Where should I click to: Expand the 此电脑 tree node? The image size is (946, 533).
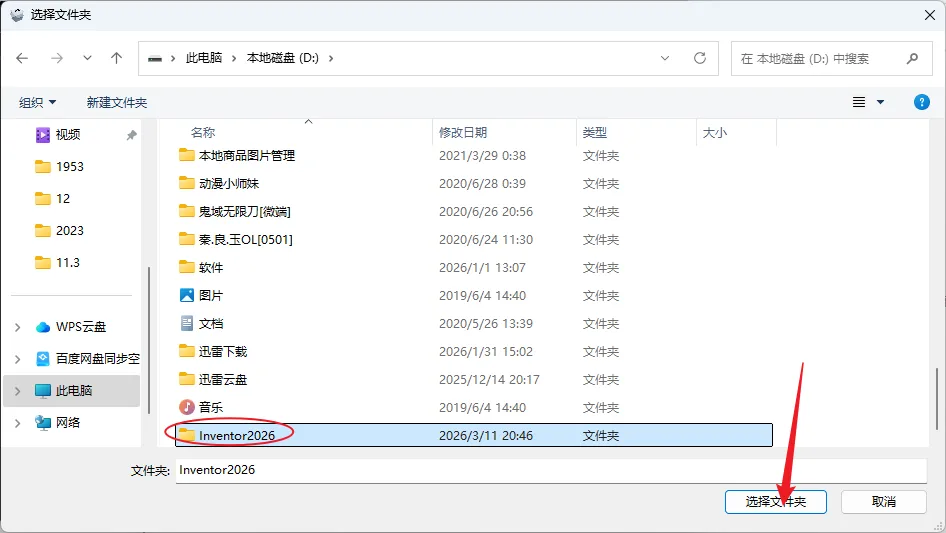coord(17,391)
